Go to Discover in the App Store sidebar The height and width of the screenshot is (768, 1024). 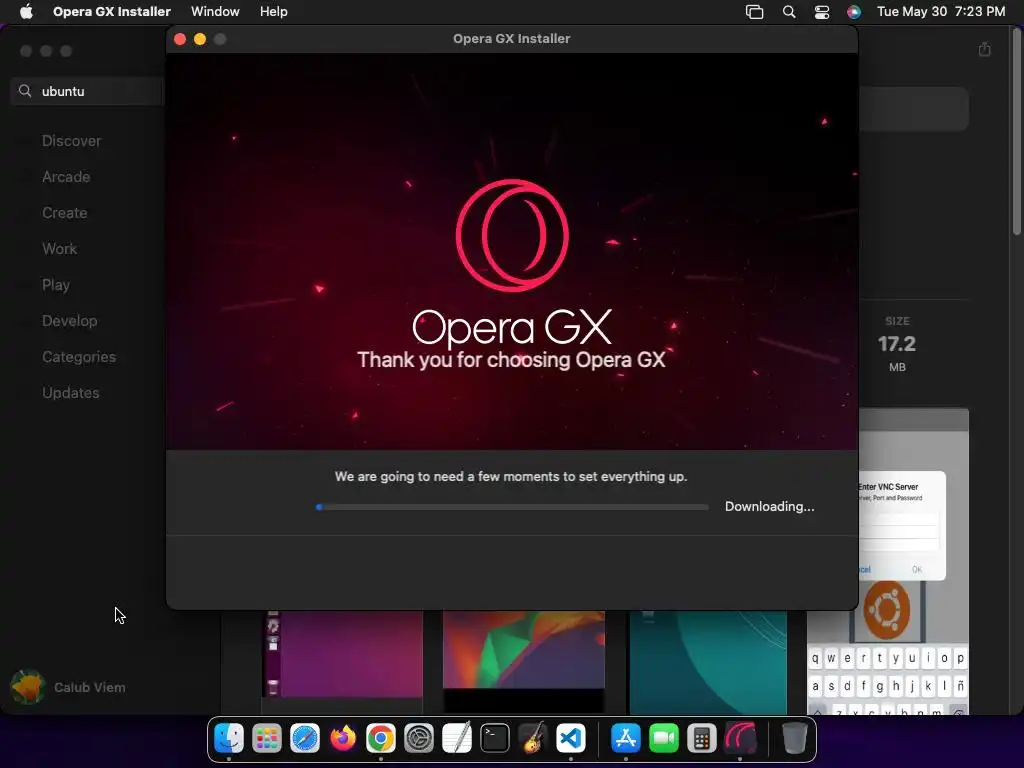71,141
